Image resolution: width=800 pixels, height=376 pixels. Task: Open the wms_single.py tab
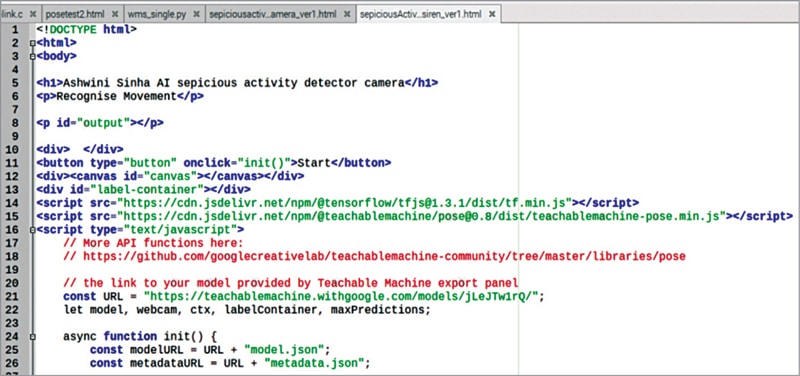coord(156,14)
